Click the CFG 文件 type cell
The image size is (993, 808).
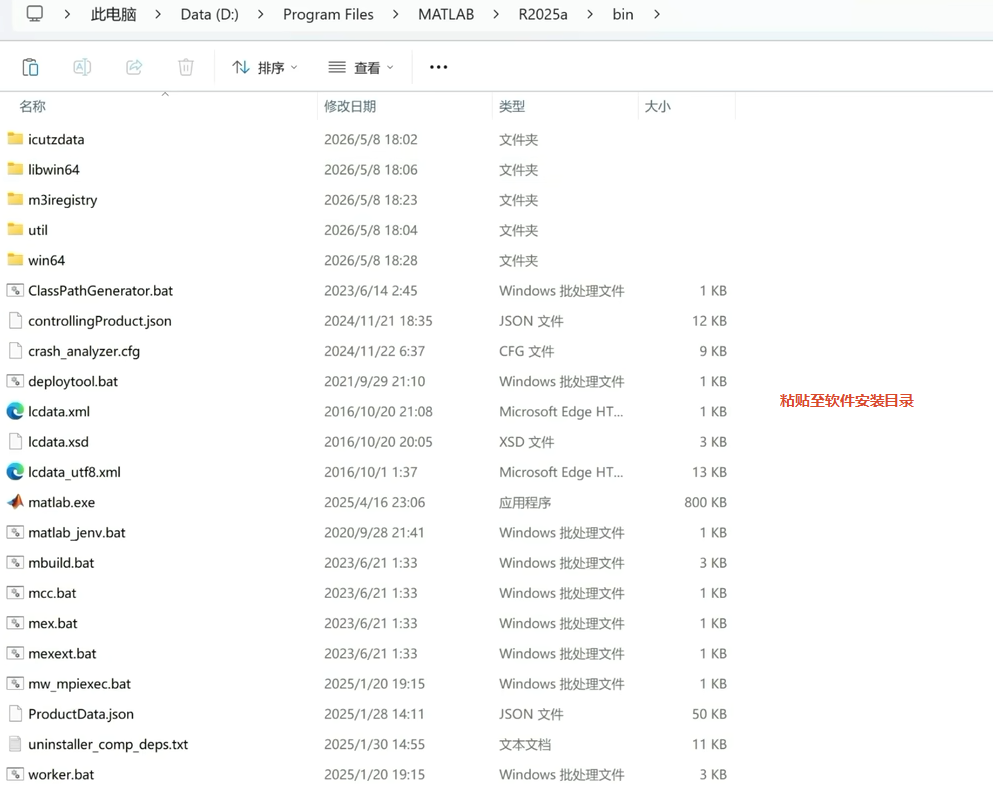(x=526, y=351)
